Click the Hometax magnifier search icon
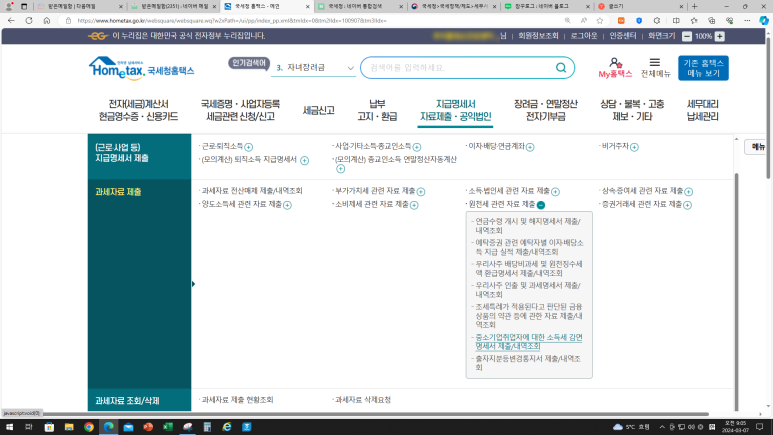 [561, 68]
